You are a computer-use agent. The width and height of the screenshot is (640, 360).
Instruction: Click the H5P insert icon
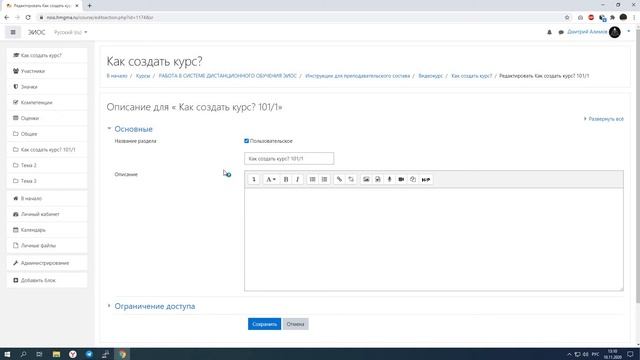coord(426,180)
